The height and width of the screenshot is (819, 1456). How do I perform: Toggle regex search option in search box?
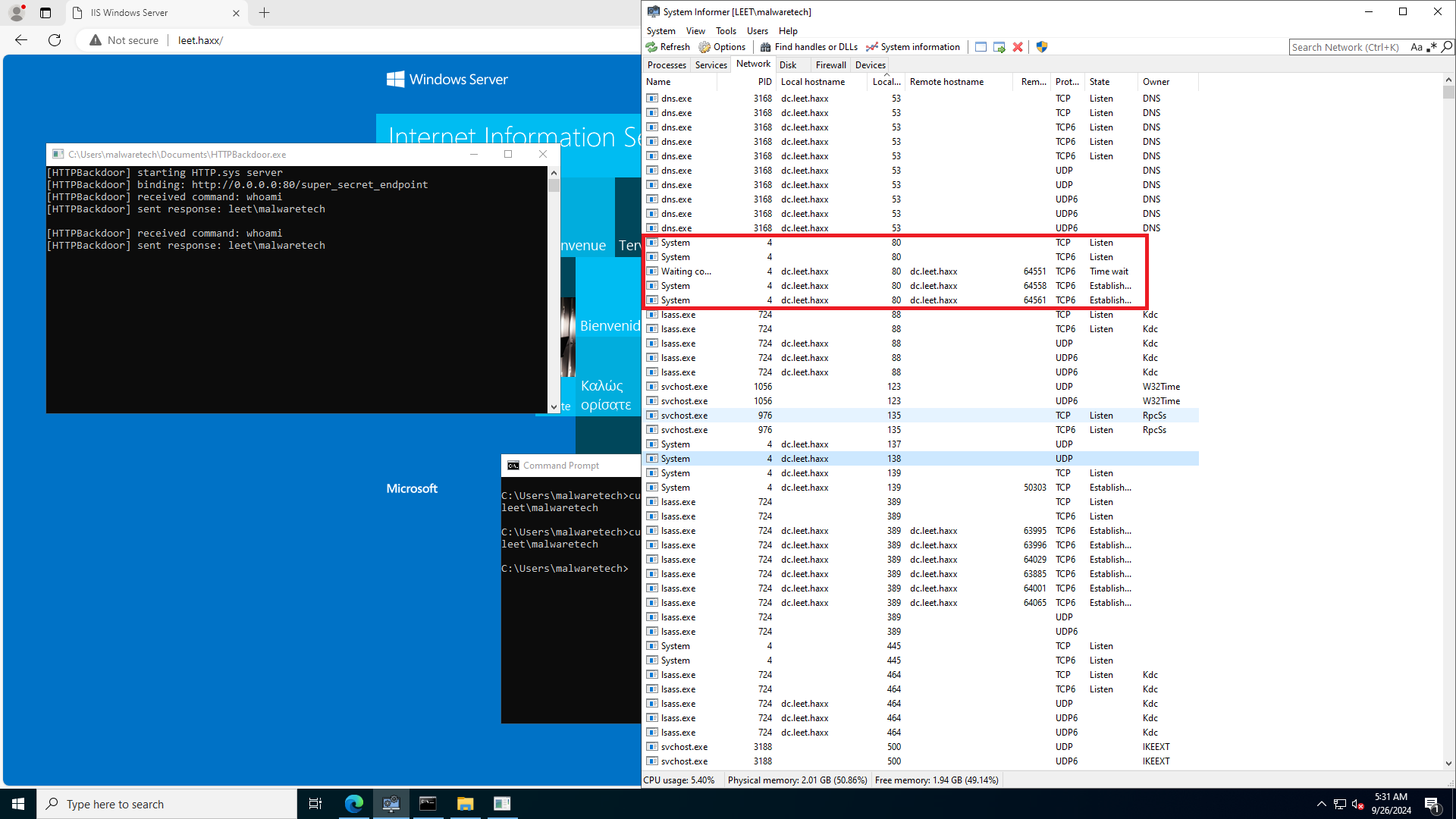coord(1432,47)
